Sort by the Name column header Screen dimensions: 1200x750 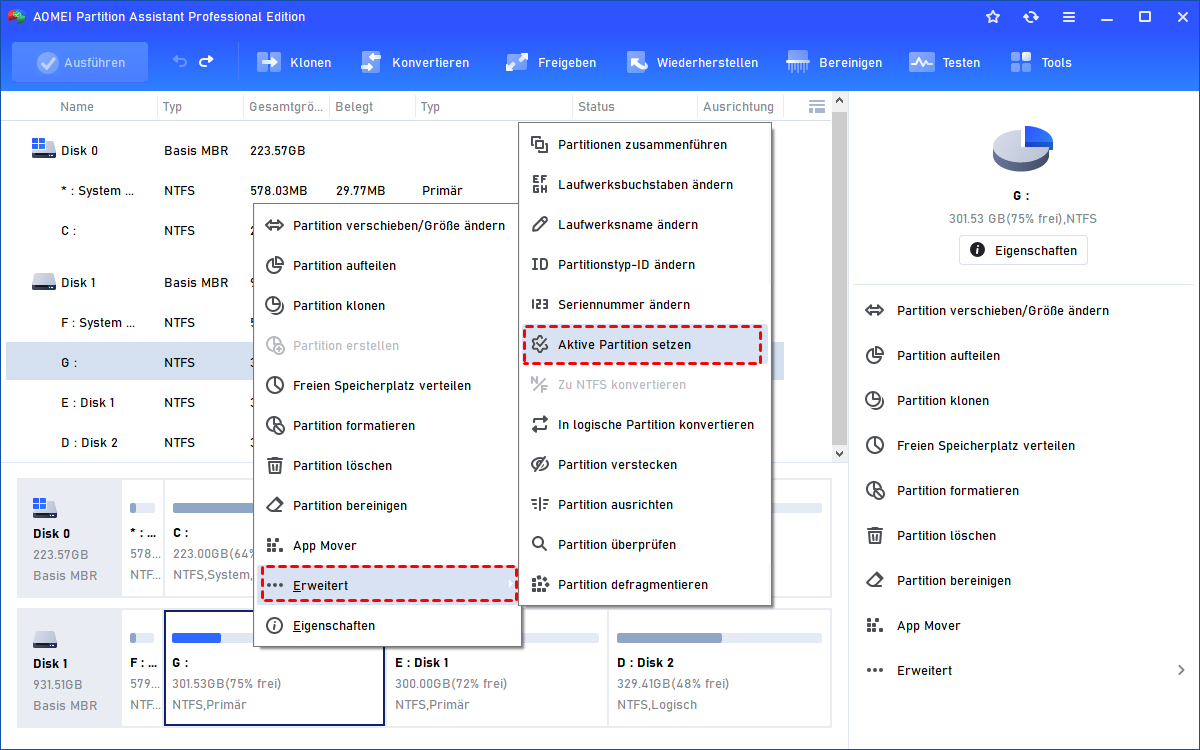click(77, 107)
